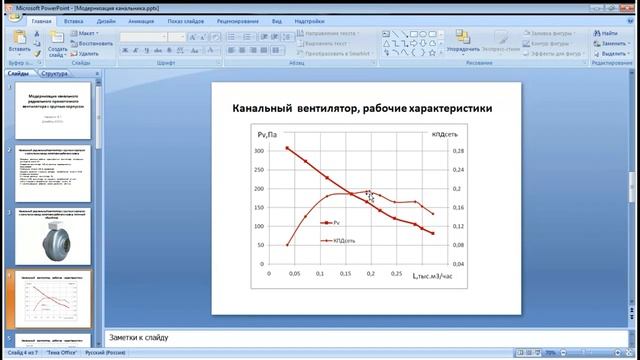
Task: Click the Format Painter brush icon
Action: 37,53
